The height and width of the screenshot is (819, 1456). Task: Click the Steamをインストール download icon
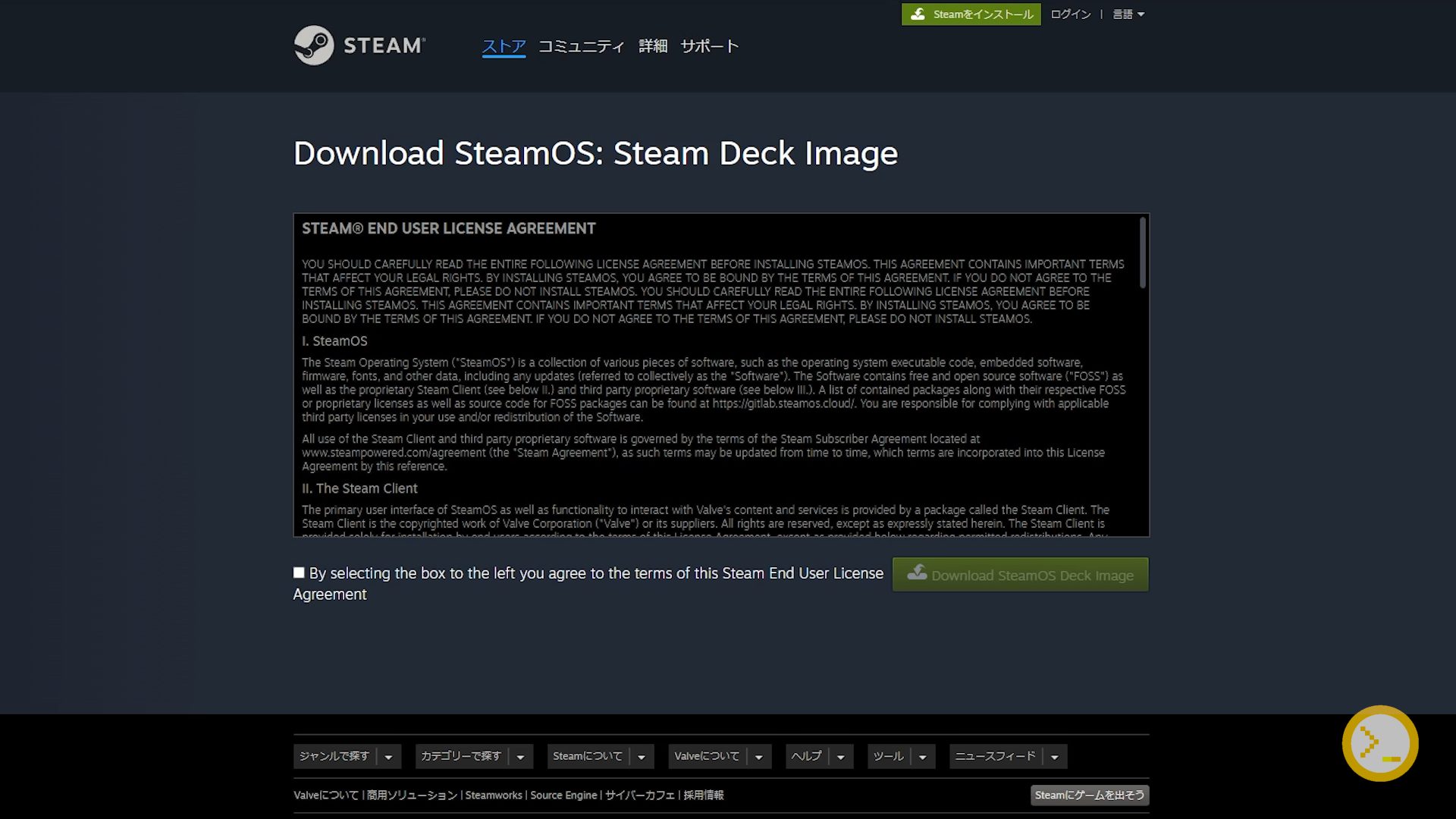[x=918, y=14]
